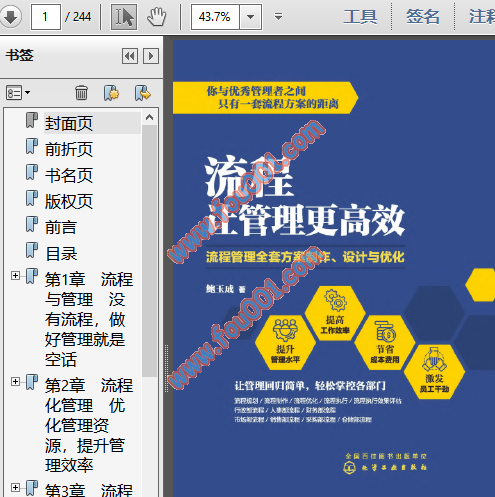
Task: Click the page number input field
Action: point(46,17)
